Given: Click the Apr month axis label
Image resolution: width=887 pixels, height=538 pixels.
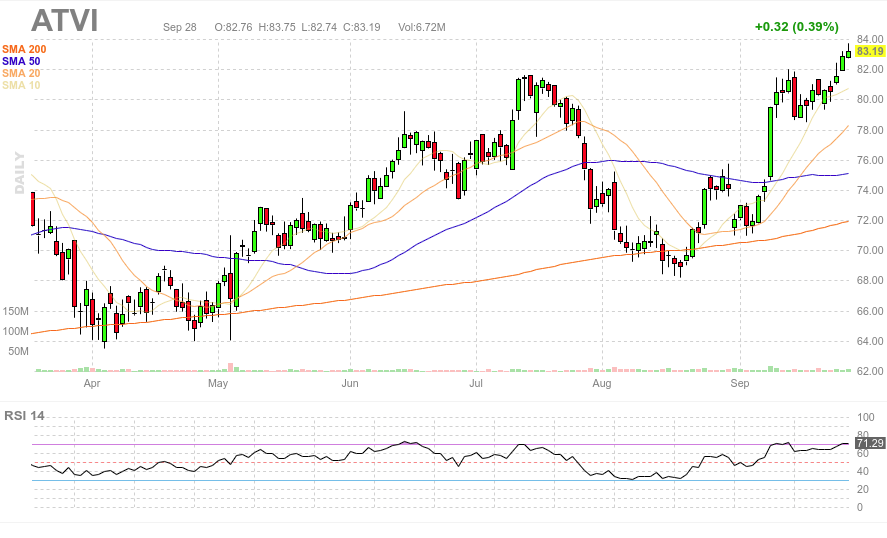Looking at the screenshot, I should pos(92,384).
